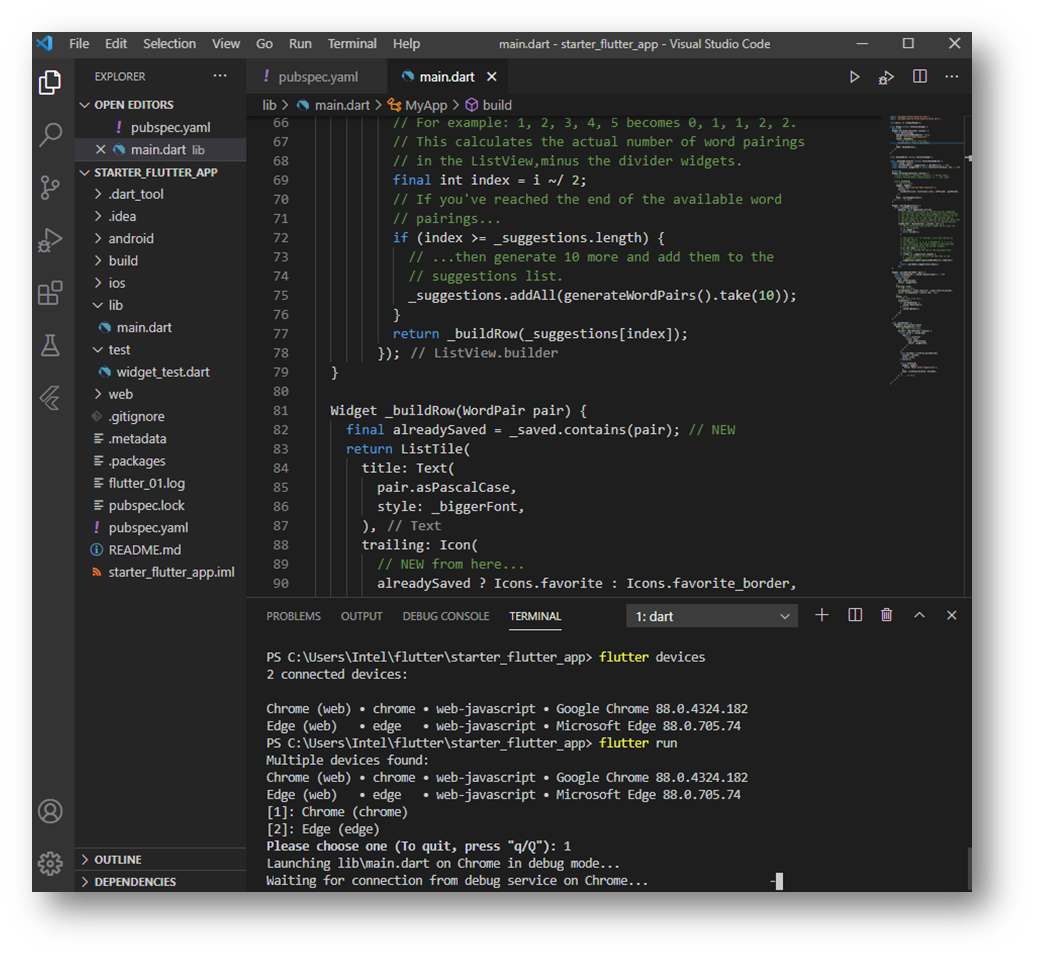
Task: Open the Explorer view in activity bar
Action: click(x=50, y=83)
